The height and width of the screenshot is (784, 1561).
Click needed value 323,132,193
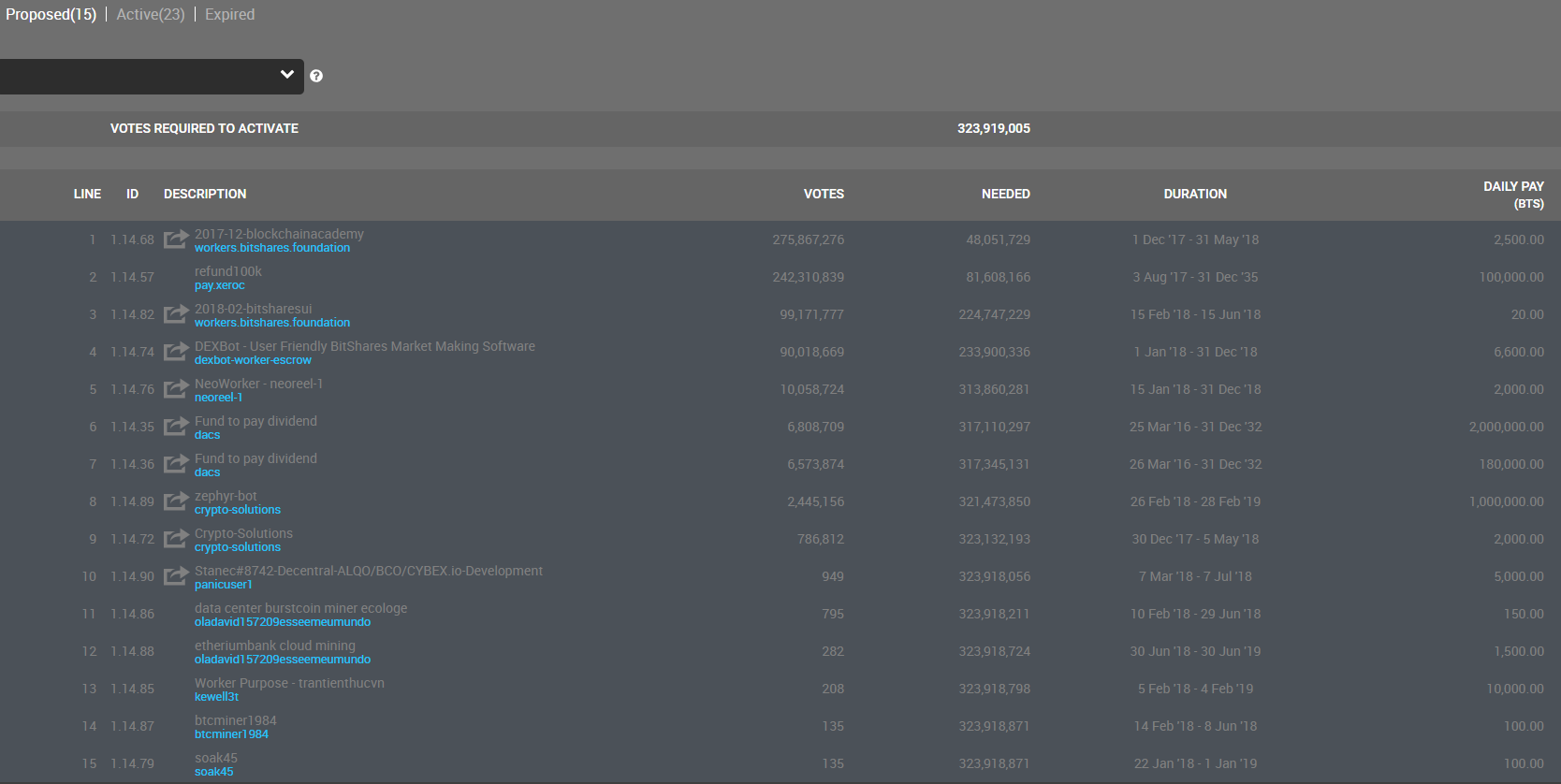click(995, 539)
